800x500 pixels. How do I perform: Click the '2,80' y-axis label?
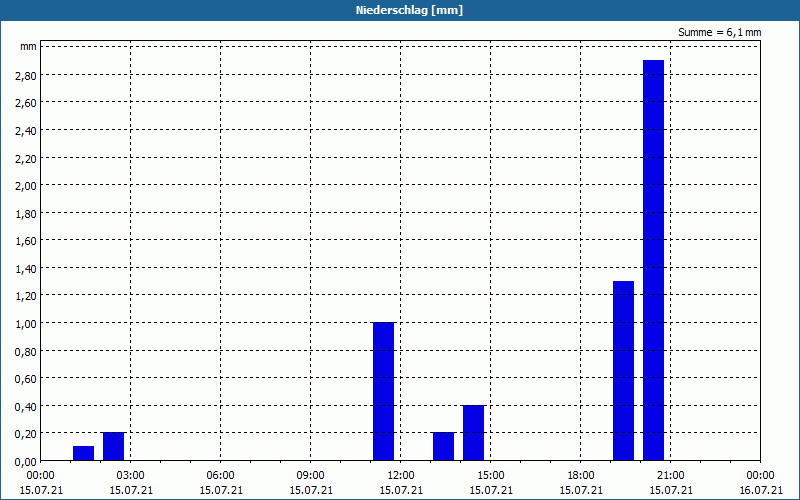click(x=27, y=76)
